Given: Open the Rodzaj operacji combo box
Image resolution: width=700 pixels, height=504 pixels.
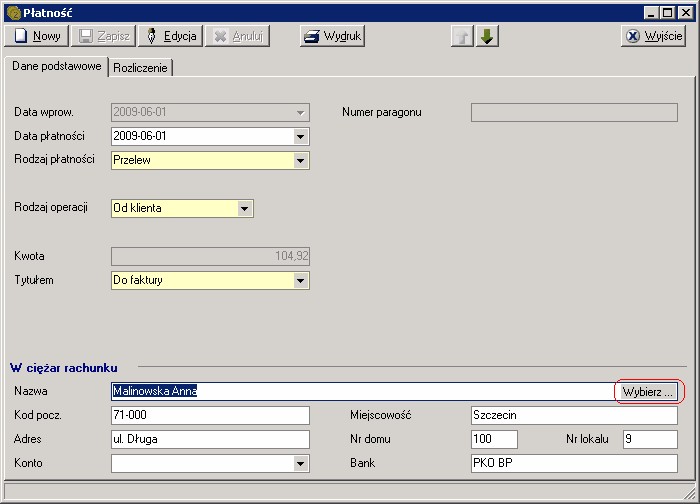Looking at the screenshot, I should click(245, 208).
